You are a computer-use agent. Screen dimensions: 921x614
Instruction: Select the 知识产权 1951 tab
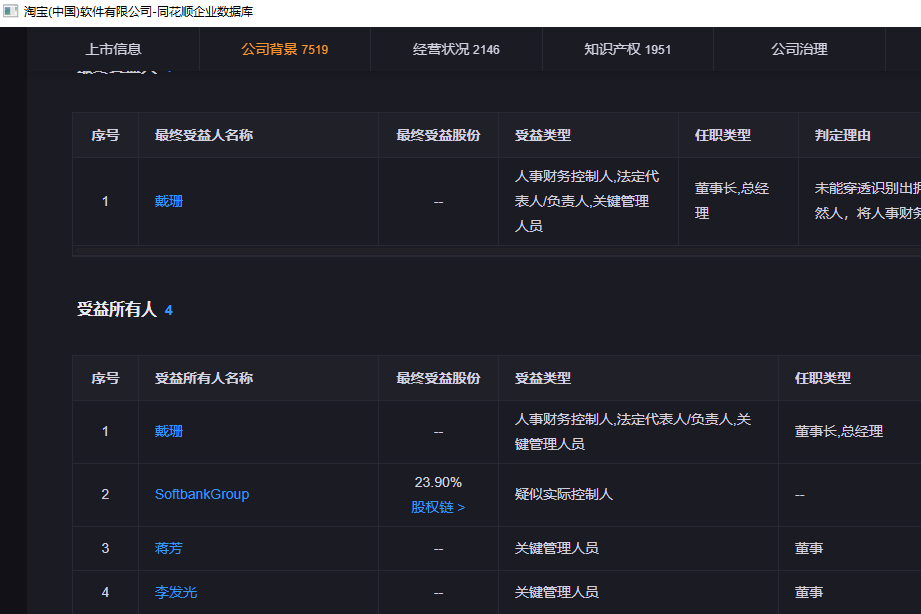(x=627, y=49)
